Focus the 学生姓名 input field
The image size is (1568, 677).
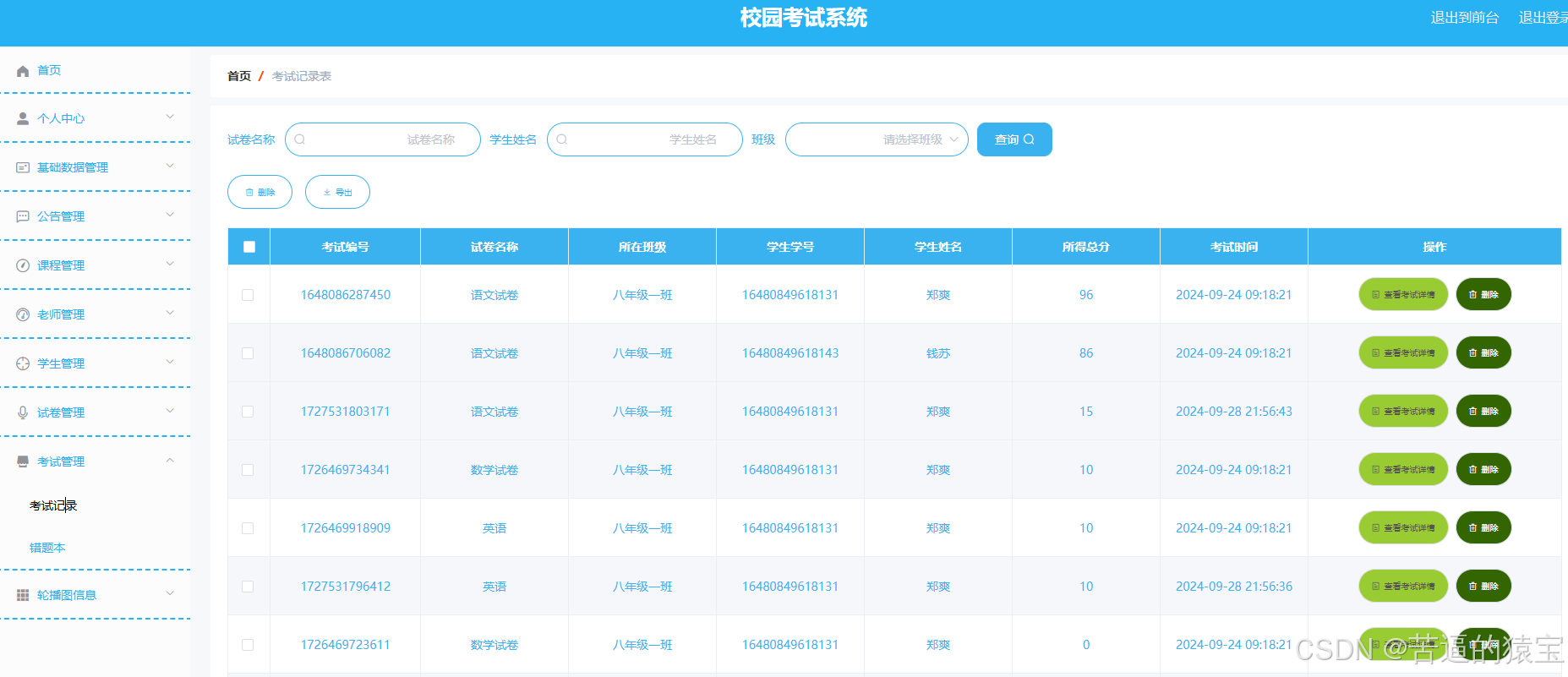pos(645,139)
